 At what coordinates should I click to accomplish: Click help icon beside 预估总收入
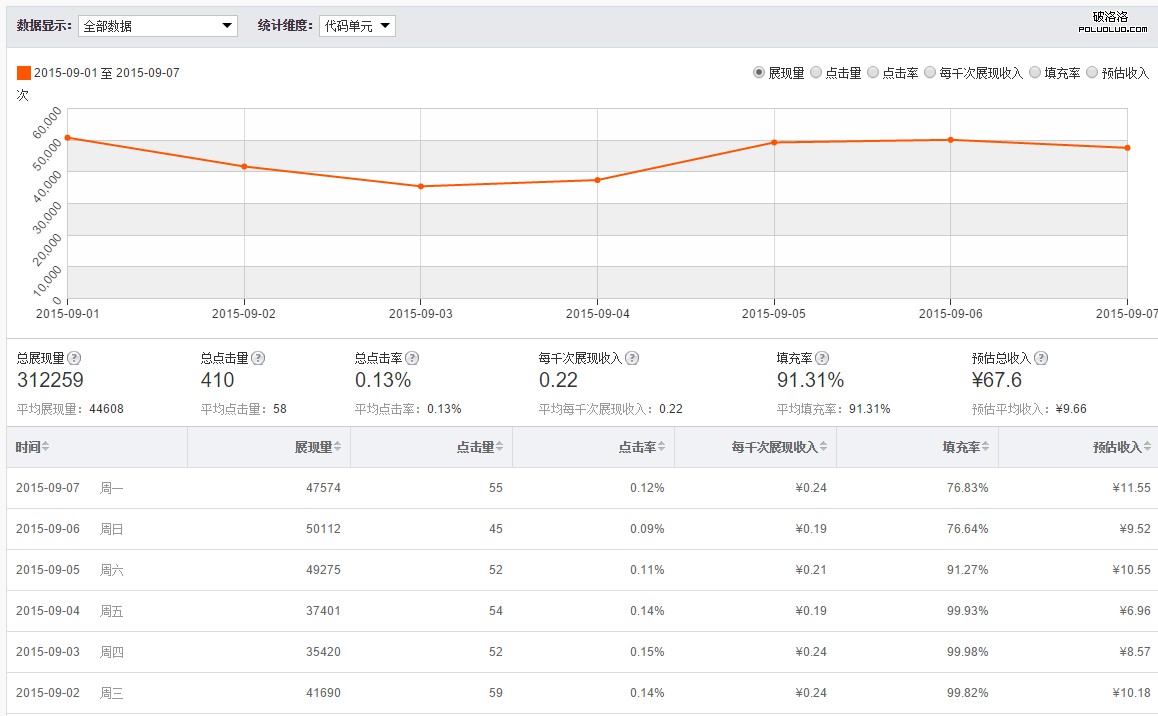point(1041,358)
